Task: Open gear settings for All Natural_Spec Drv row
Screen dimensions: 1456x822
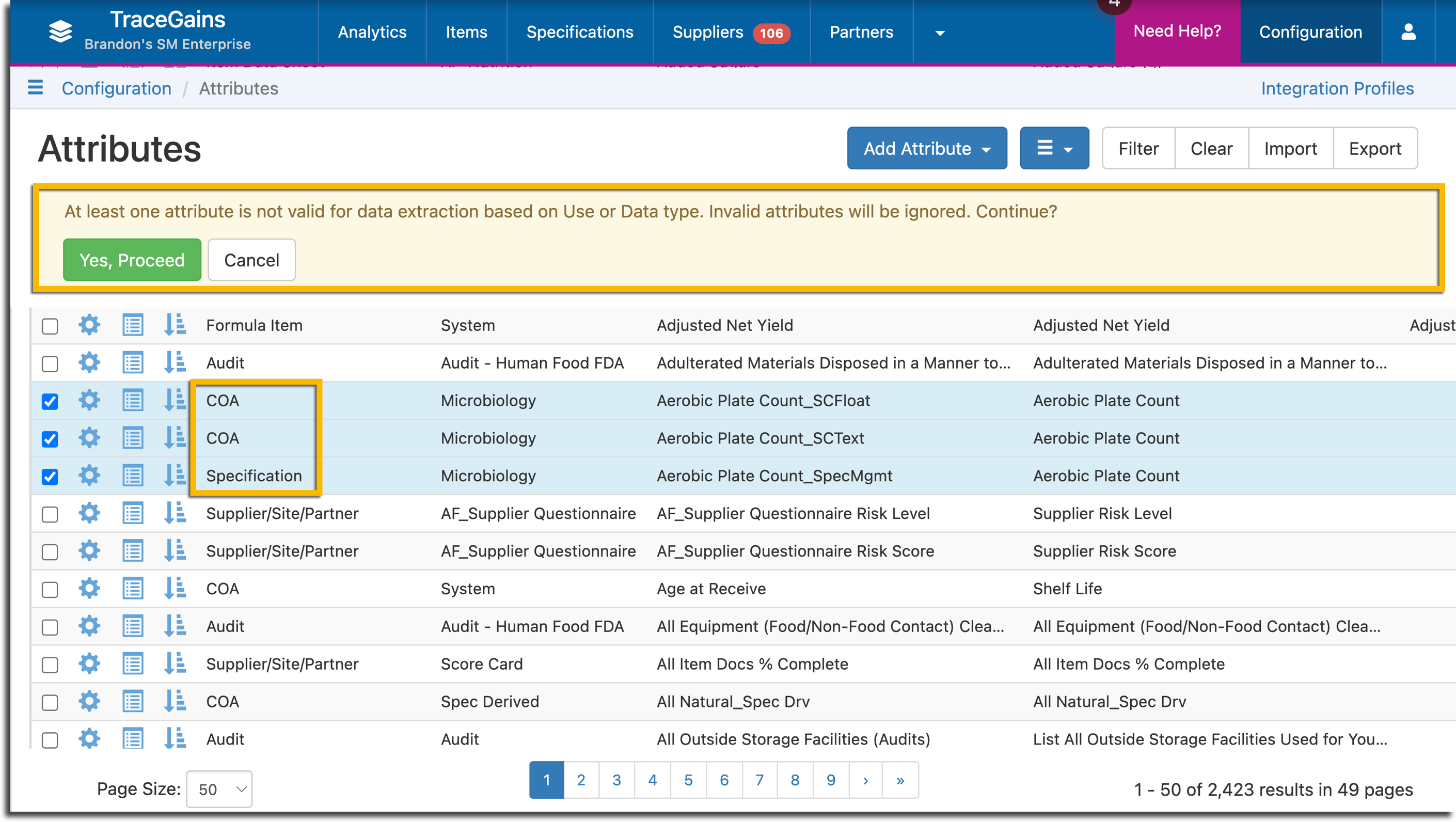Action: 89,702
